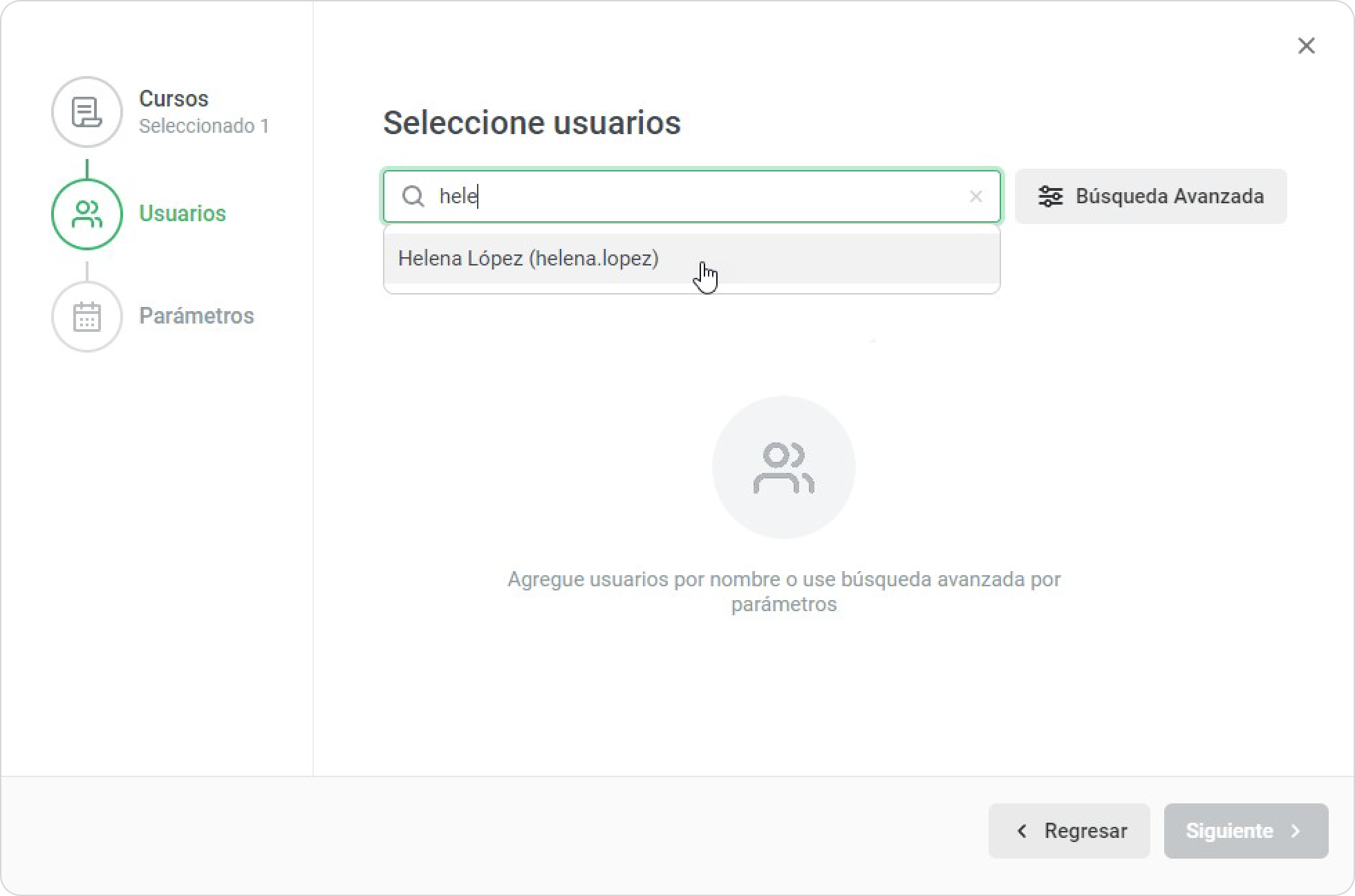Click the 'Seleccionado 1' subtitle under Cursos

pos(204,127)
